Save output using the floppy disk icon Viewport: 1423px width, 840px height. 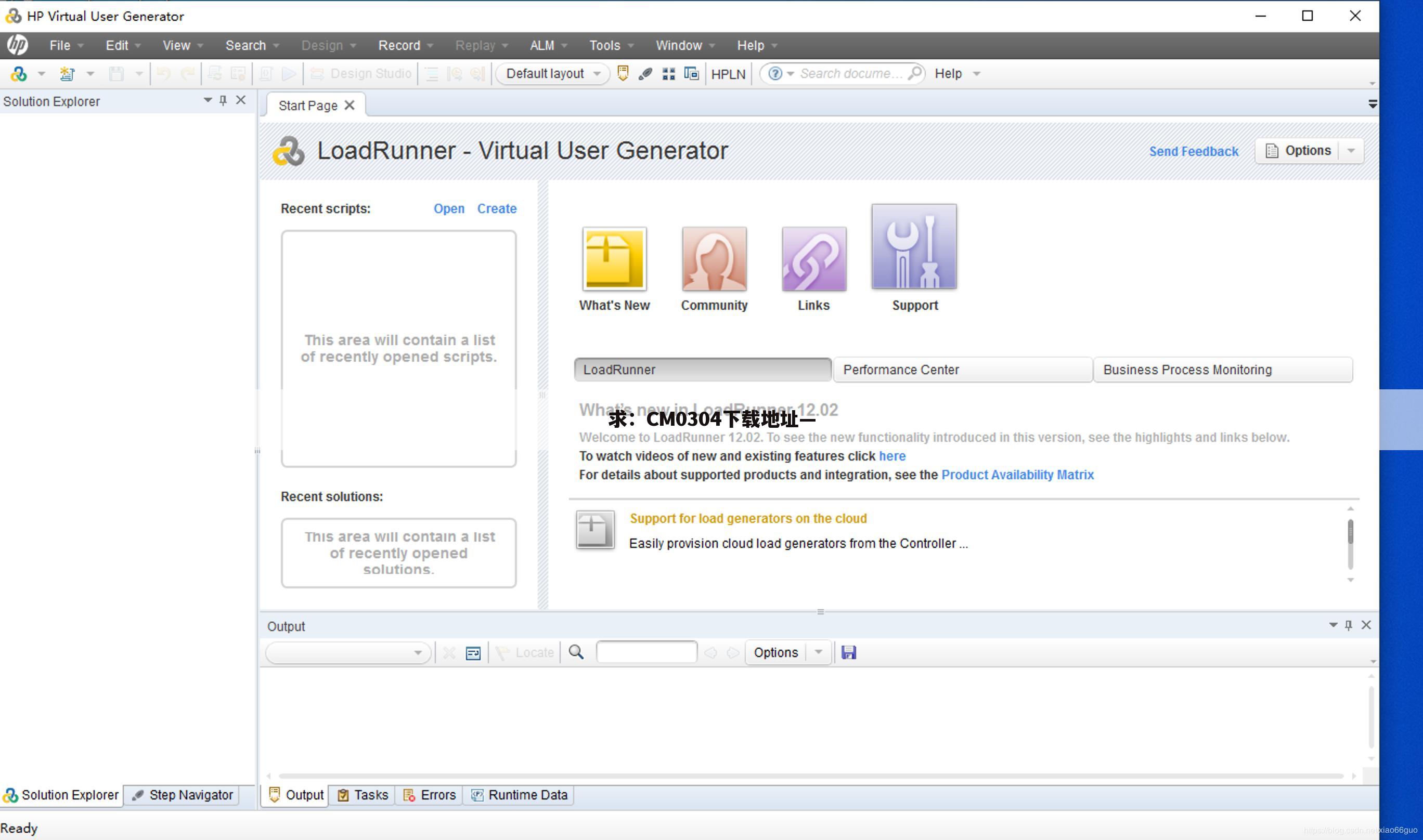(848, 653)
